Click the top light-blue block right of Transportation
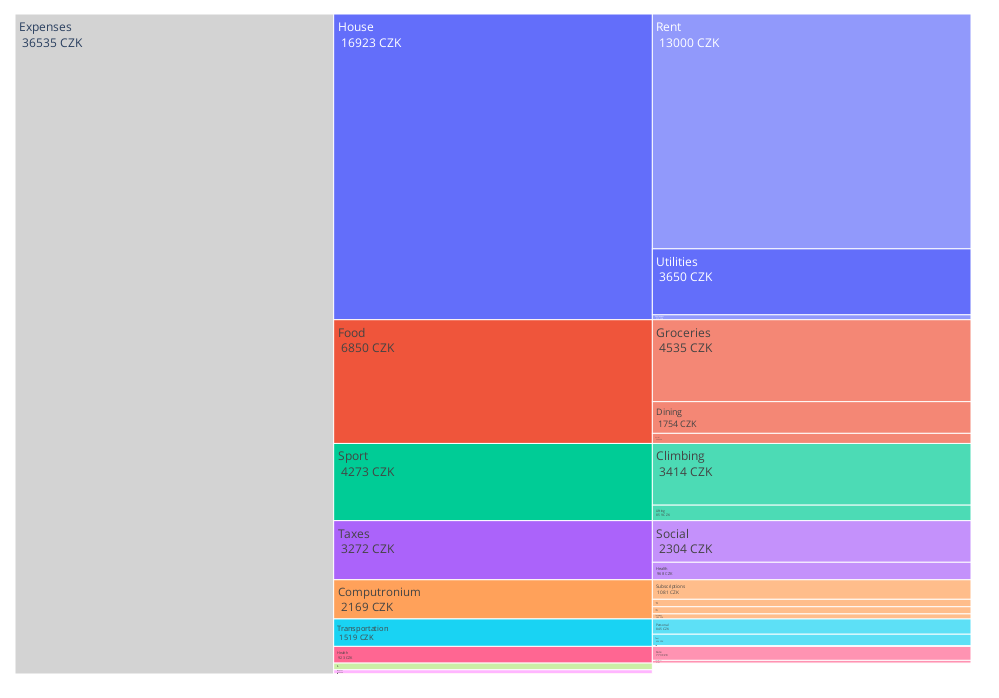Image resolution: width=999 pixels, height=698 pixels. 811,626
